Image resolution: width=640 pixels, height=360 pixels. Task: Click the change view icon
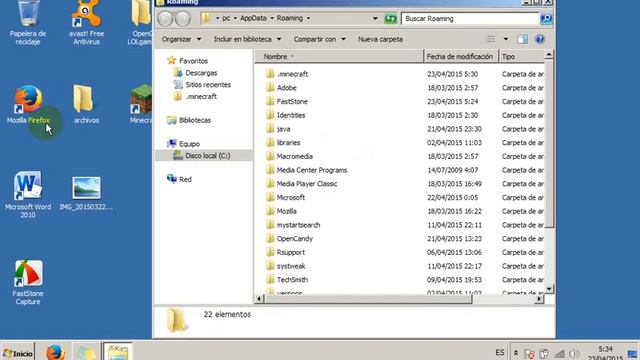(491, 39)
